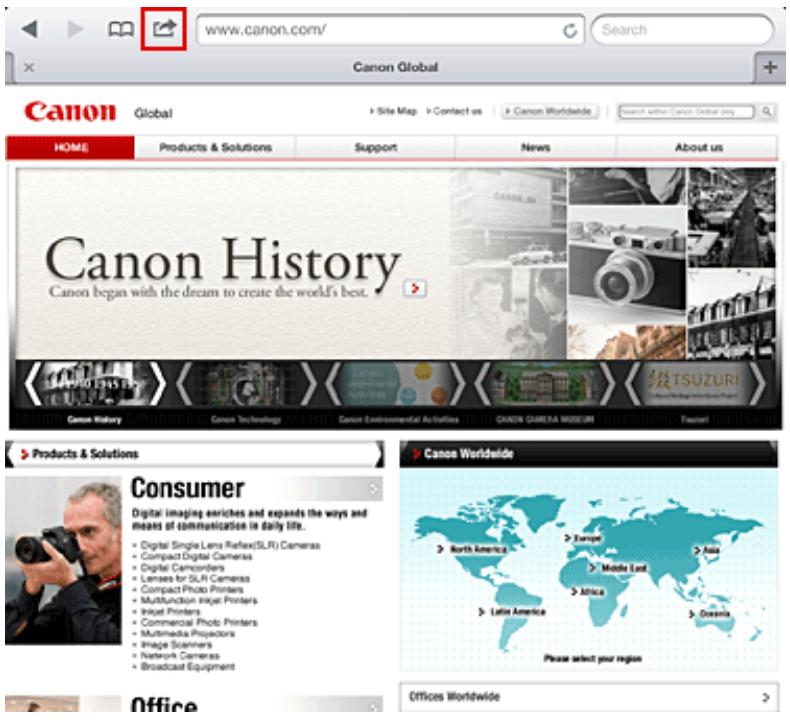790x720 pixels.
Task: Click the site search magnifier icon
Action: point(767,111)
